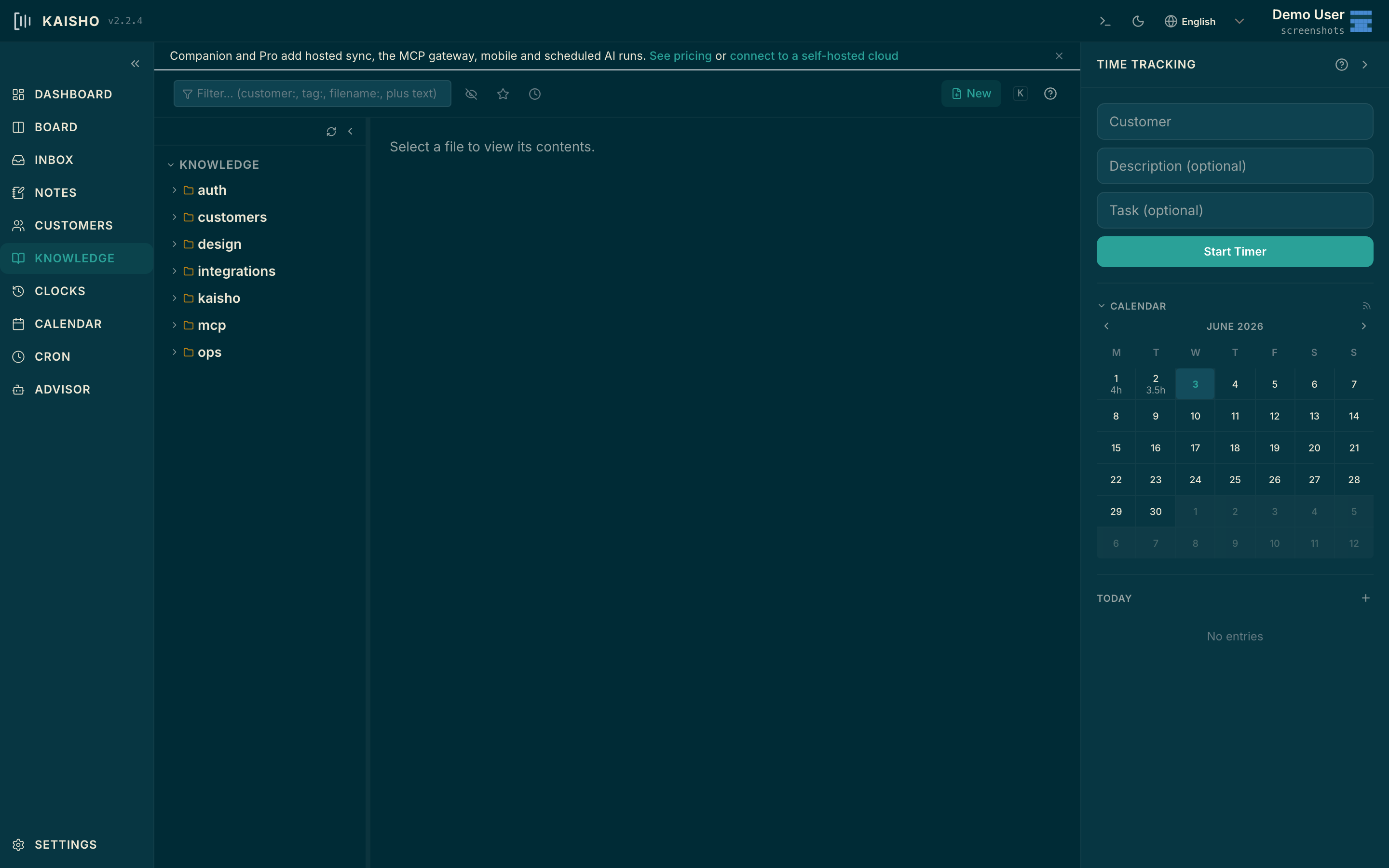The image size is (1389, 868).
Task: Open Inbox in sidebar
Action: tap(77, 160)
